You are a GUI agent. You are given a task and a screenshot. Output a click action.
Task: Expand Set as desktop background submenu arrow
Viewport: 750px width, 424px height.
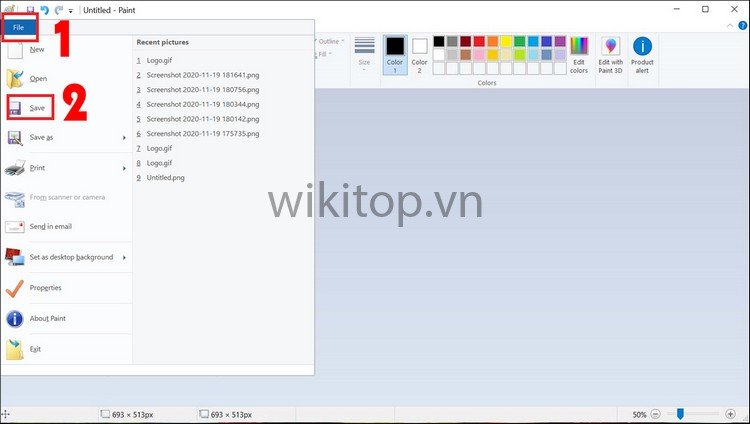click(124, 258)
